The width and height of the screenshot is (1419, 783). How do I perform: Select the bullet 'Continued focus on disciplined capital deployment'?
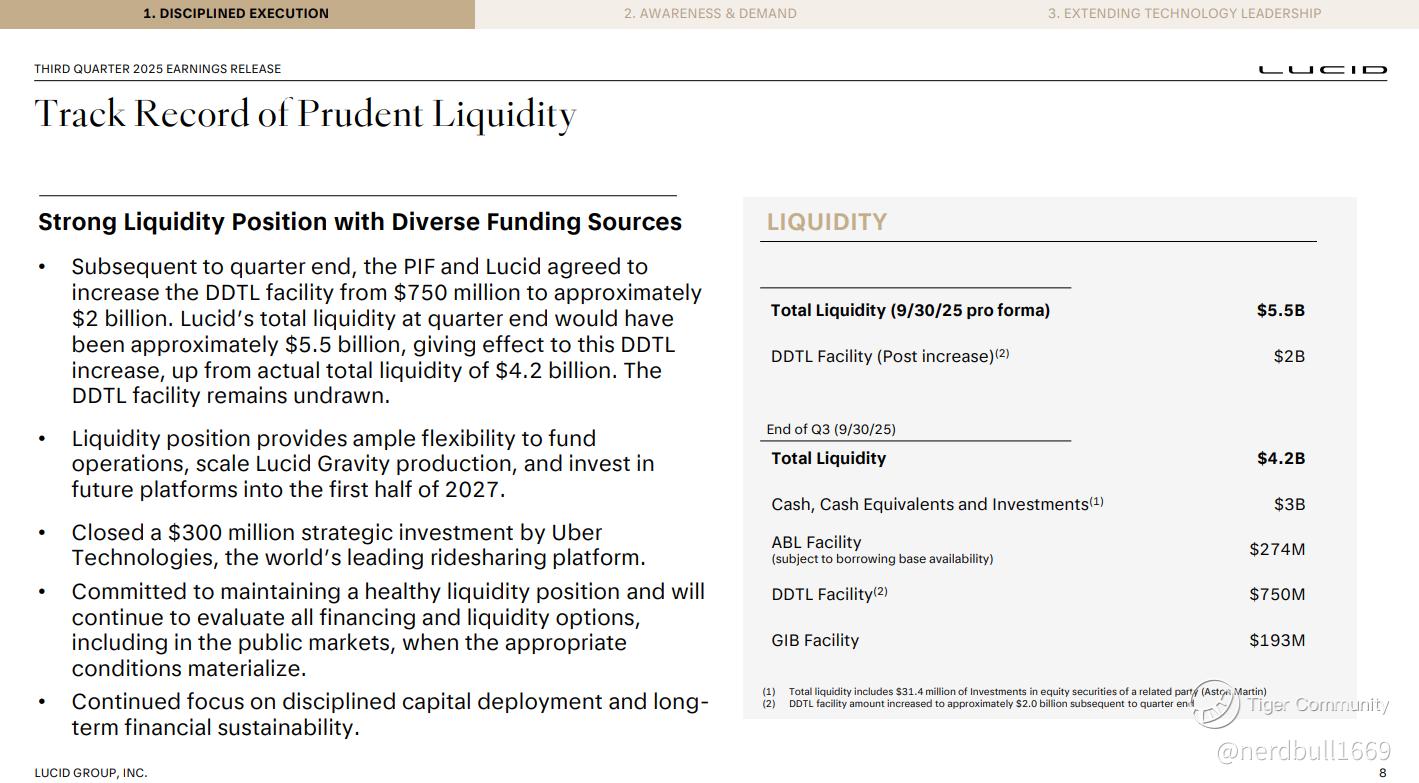390,714
